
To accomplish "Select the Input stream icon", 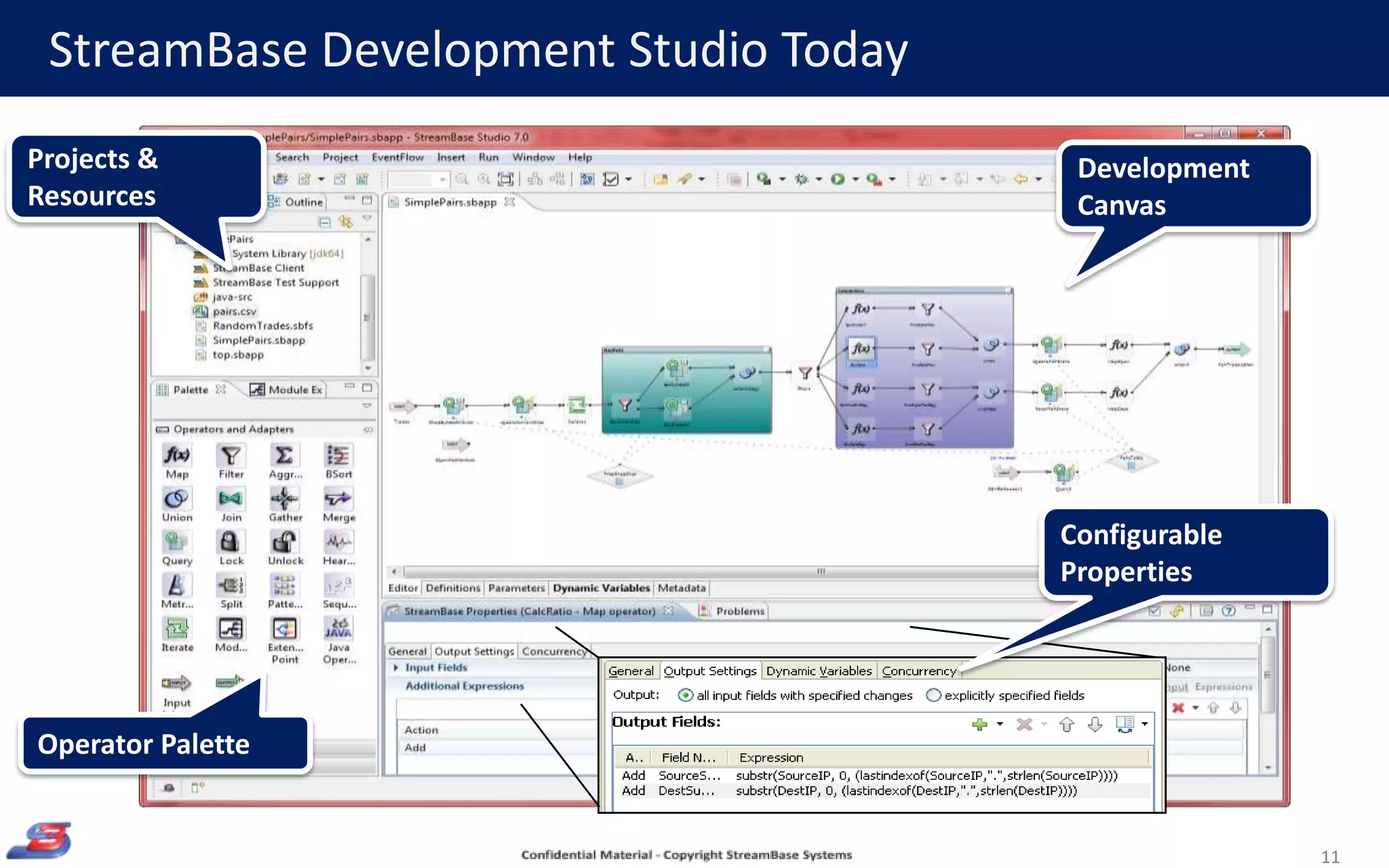I will coord(176,684).
